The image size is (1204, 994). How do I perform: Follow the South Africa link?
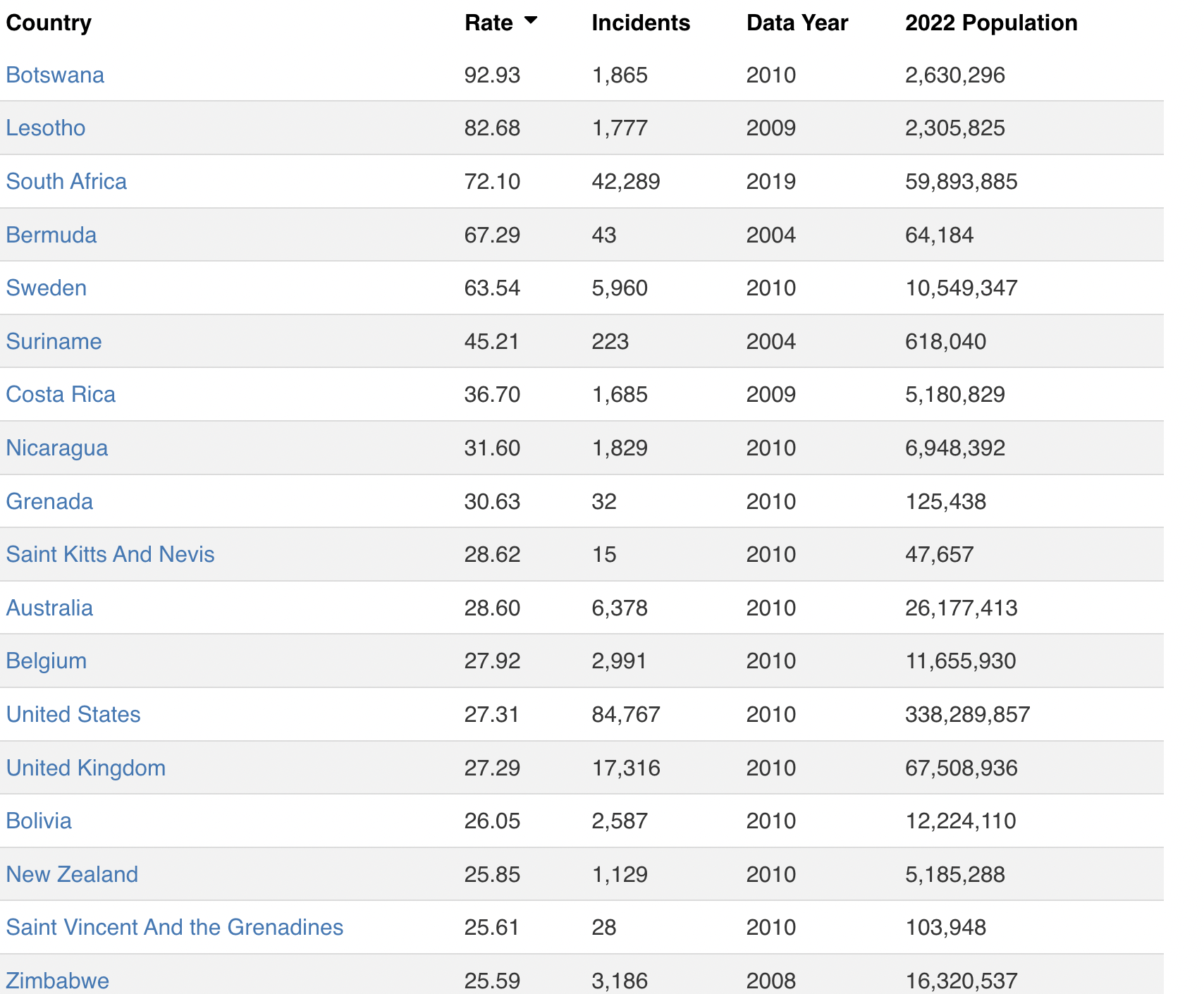(x=66, y=181)
